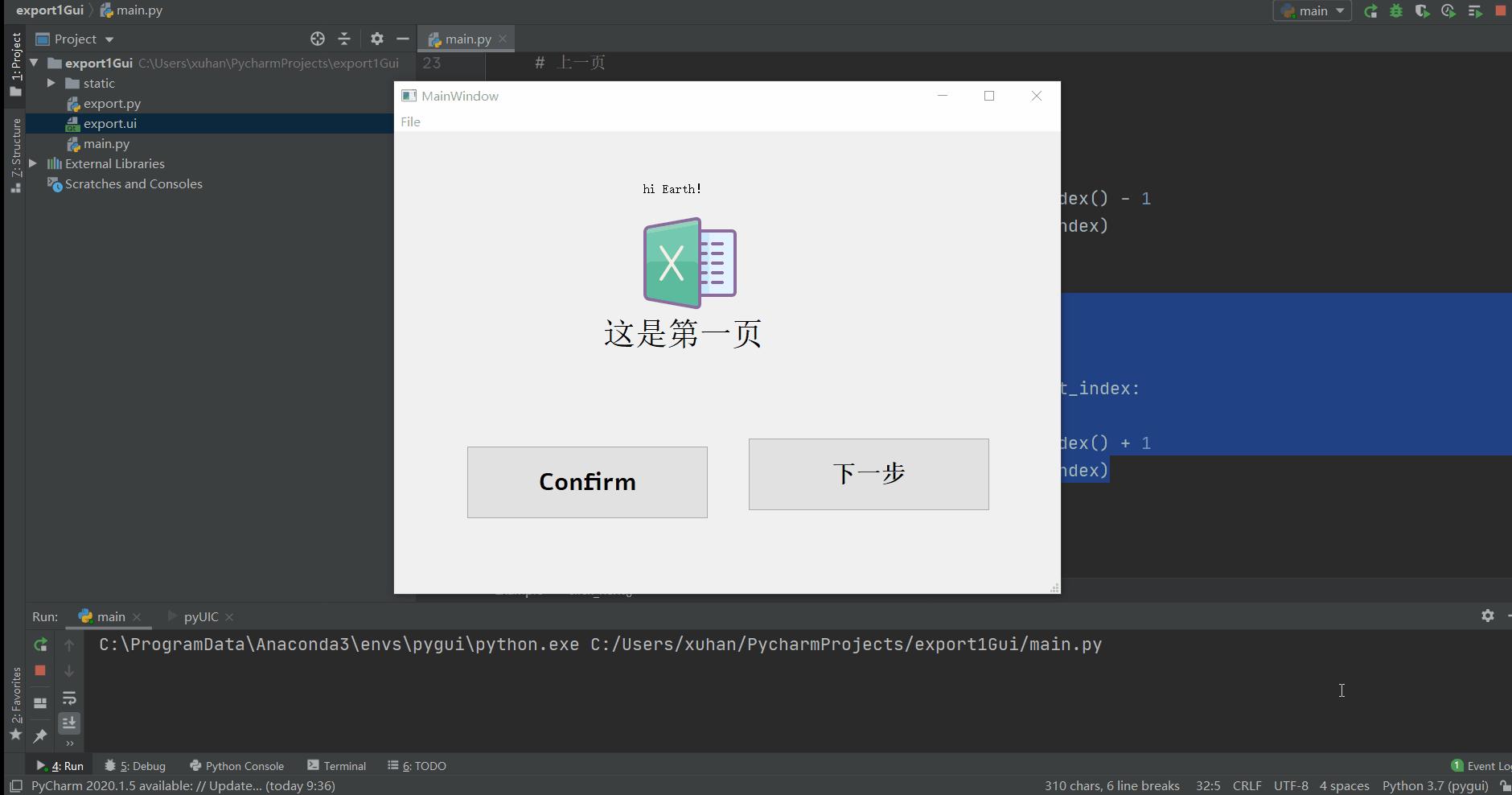
Task: Pin the Run tool window
Action: pos(39,736)
